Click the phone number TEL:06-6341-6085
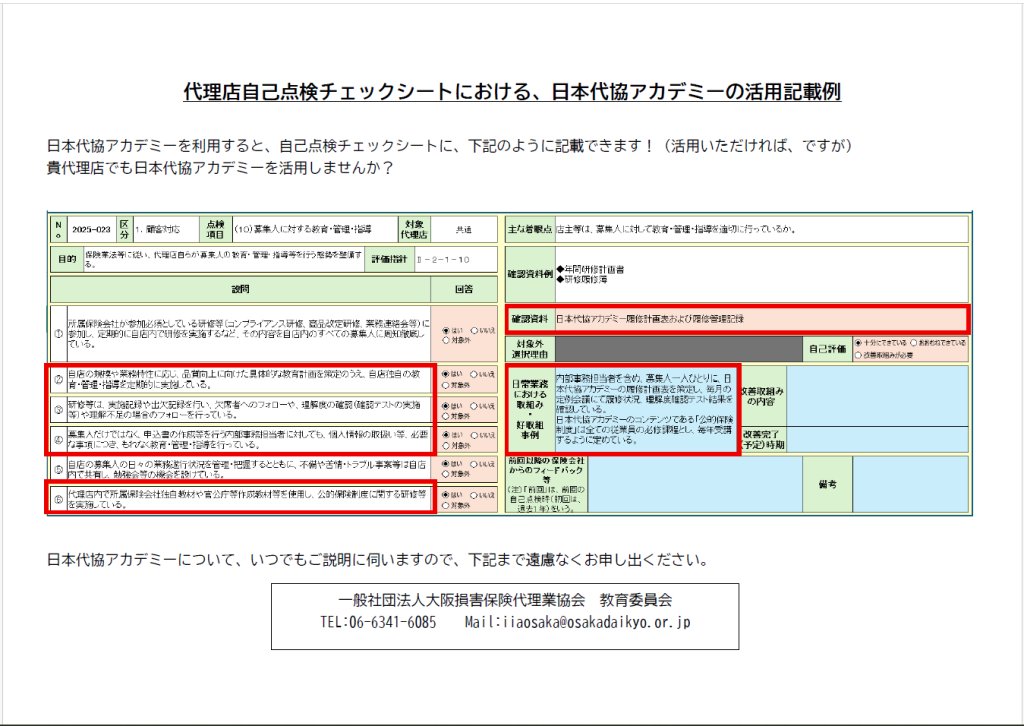 (378, 622)
